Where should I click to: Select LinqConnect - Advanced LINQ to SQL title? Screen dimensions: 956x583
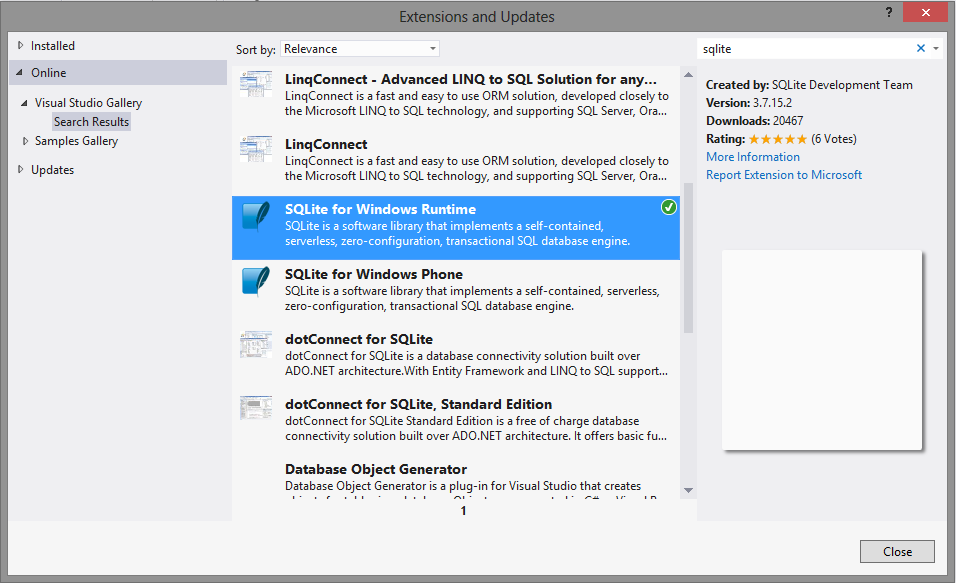471,79
